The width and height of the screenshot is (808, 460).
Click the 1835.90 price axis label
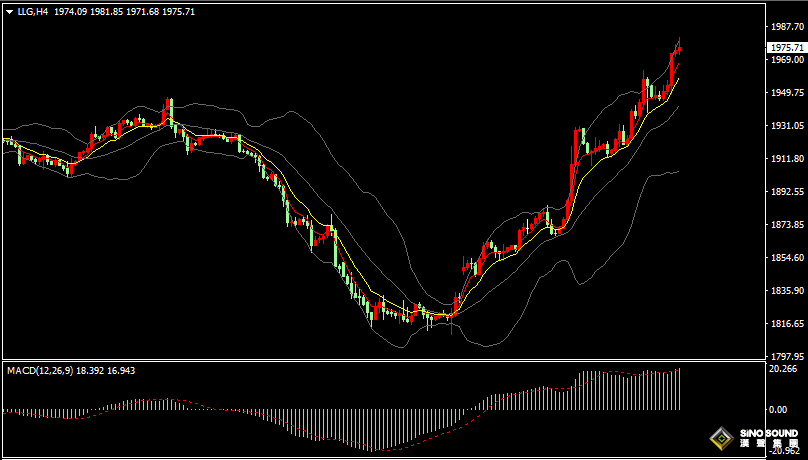coord(785,291)
